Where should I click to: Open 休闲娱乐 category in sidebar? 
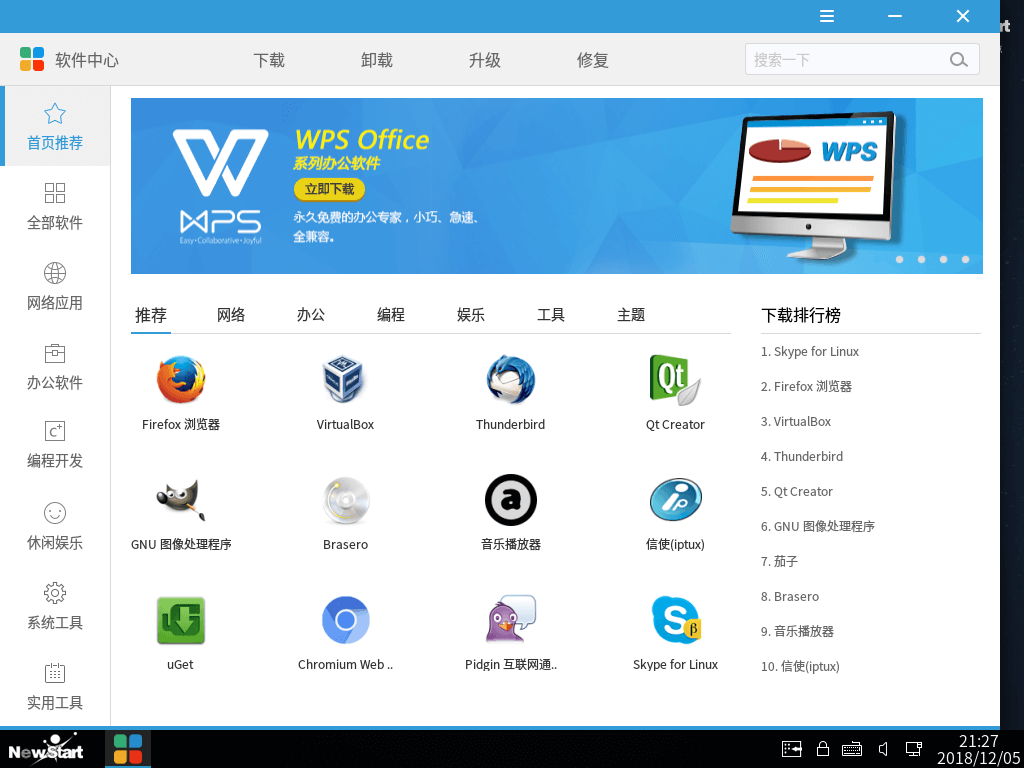tap(55, 526)
